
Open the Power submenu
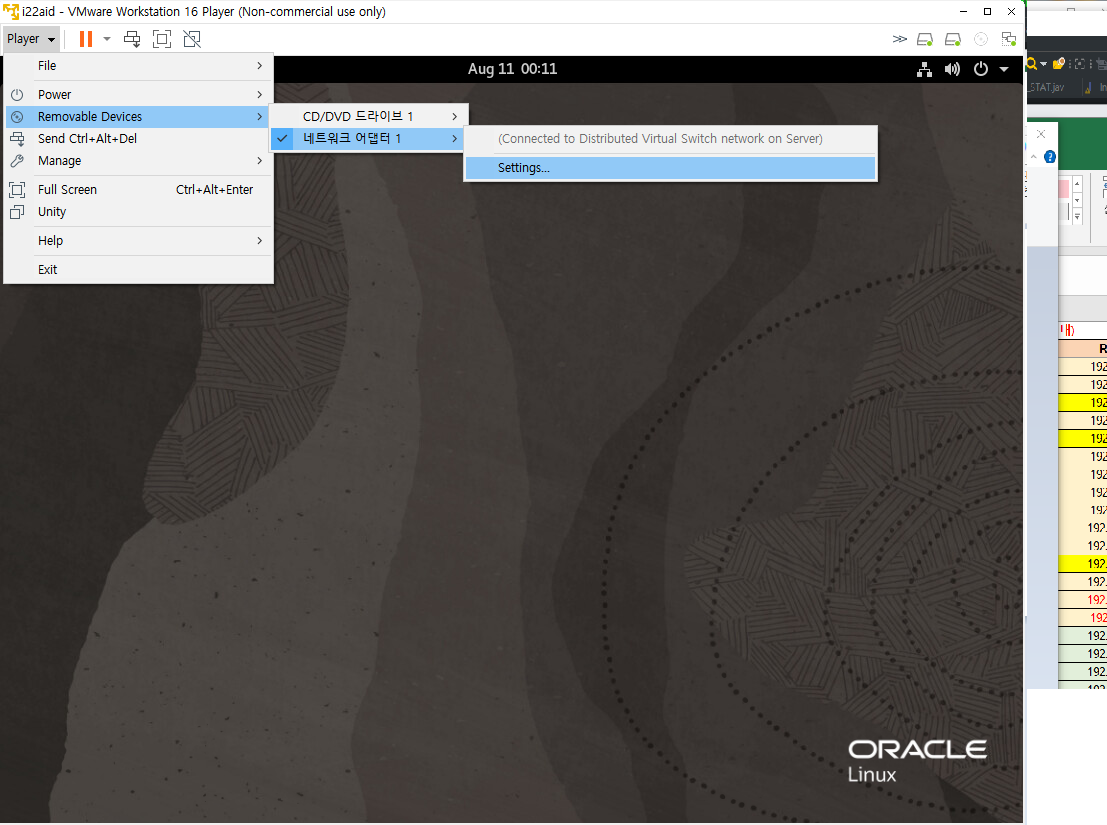[x=138, y=95]
